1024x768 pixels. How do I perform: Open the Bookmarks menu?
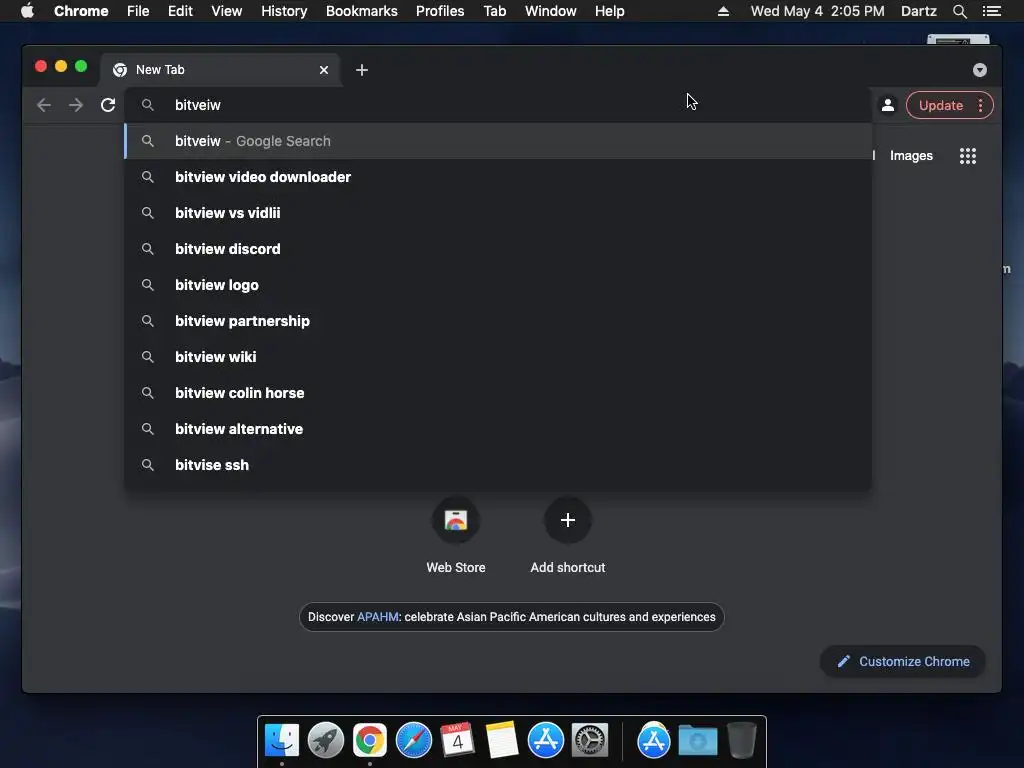(x=362, y=11)
